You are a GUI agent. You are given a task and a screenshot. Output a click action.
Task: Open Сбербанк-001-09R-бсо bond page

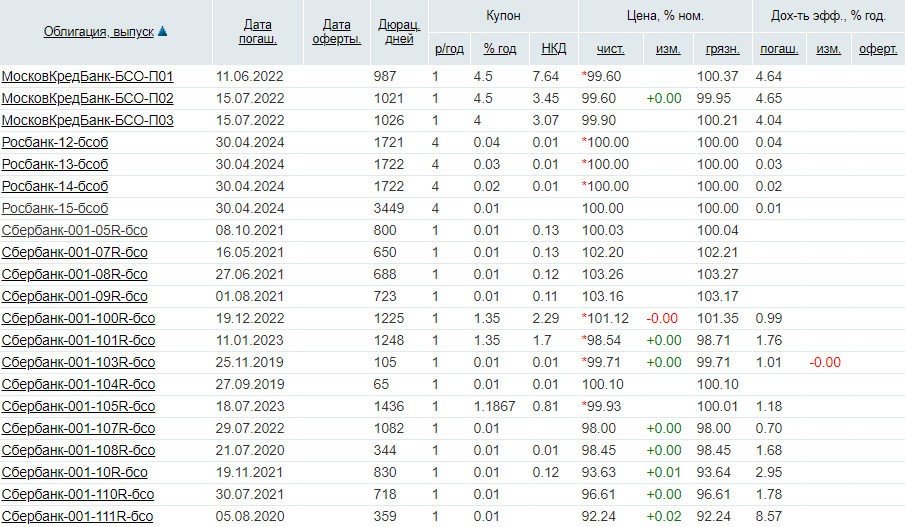(75, 296)
